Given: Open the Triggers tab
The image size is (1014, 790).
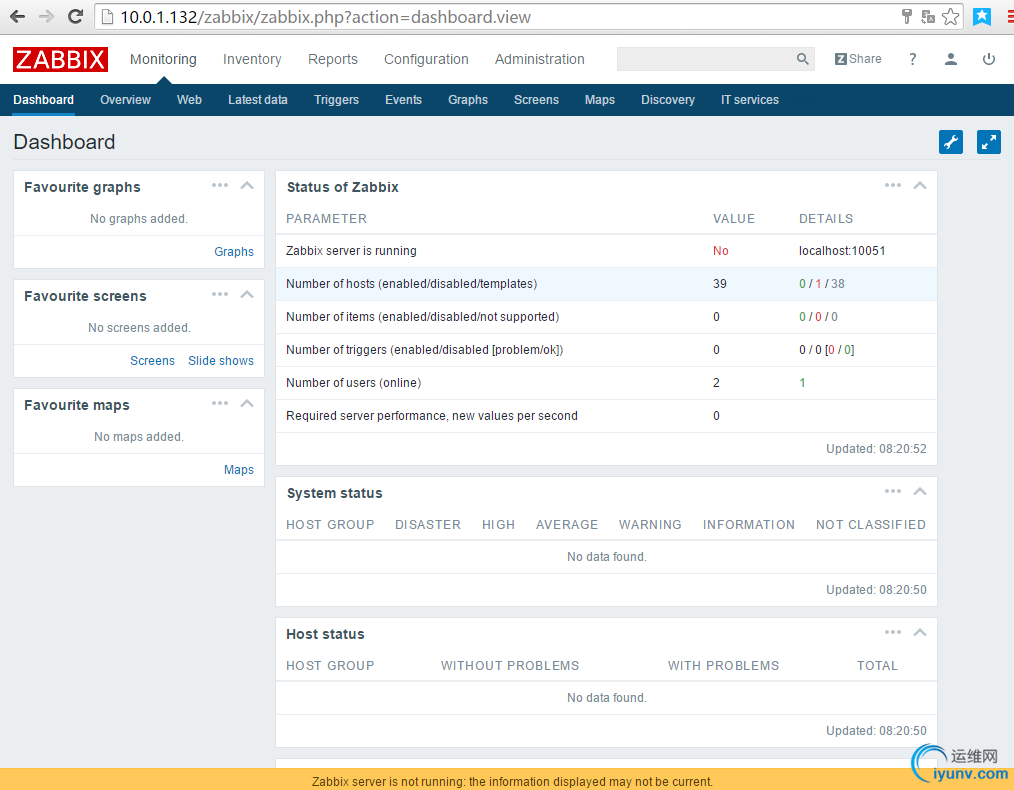Looking at the screenshot, I should [336, 100].
